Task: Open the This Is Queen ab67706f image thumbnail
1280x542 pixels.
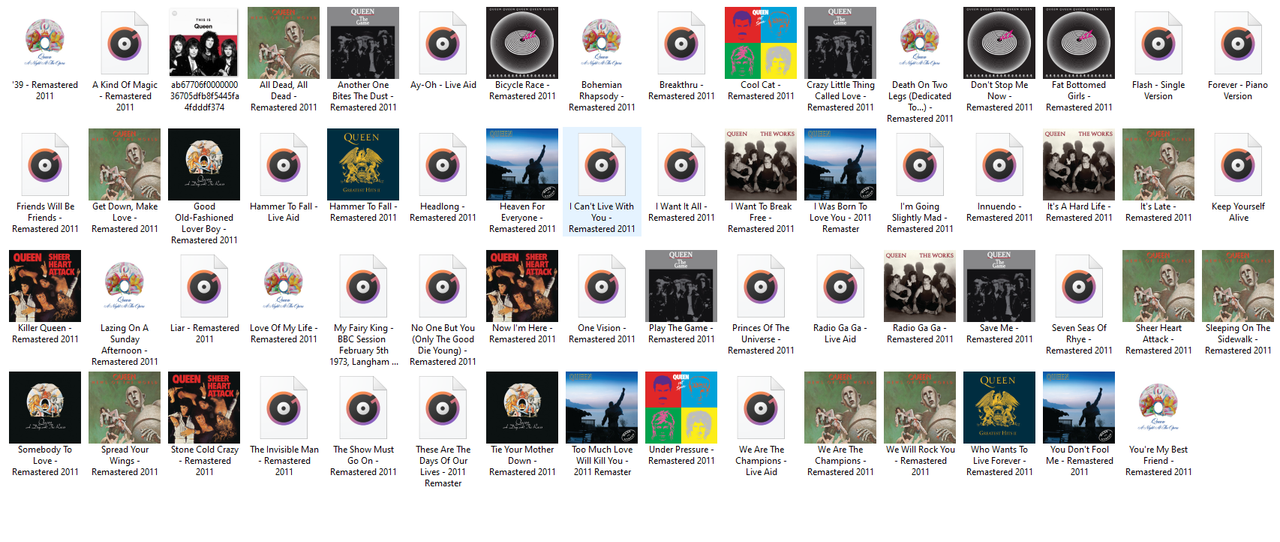Action: tap(204, 43)
